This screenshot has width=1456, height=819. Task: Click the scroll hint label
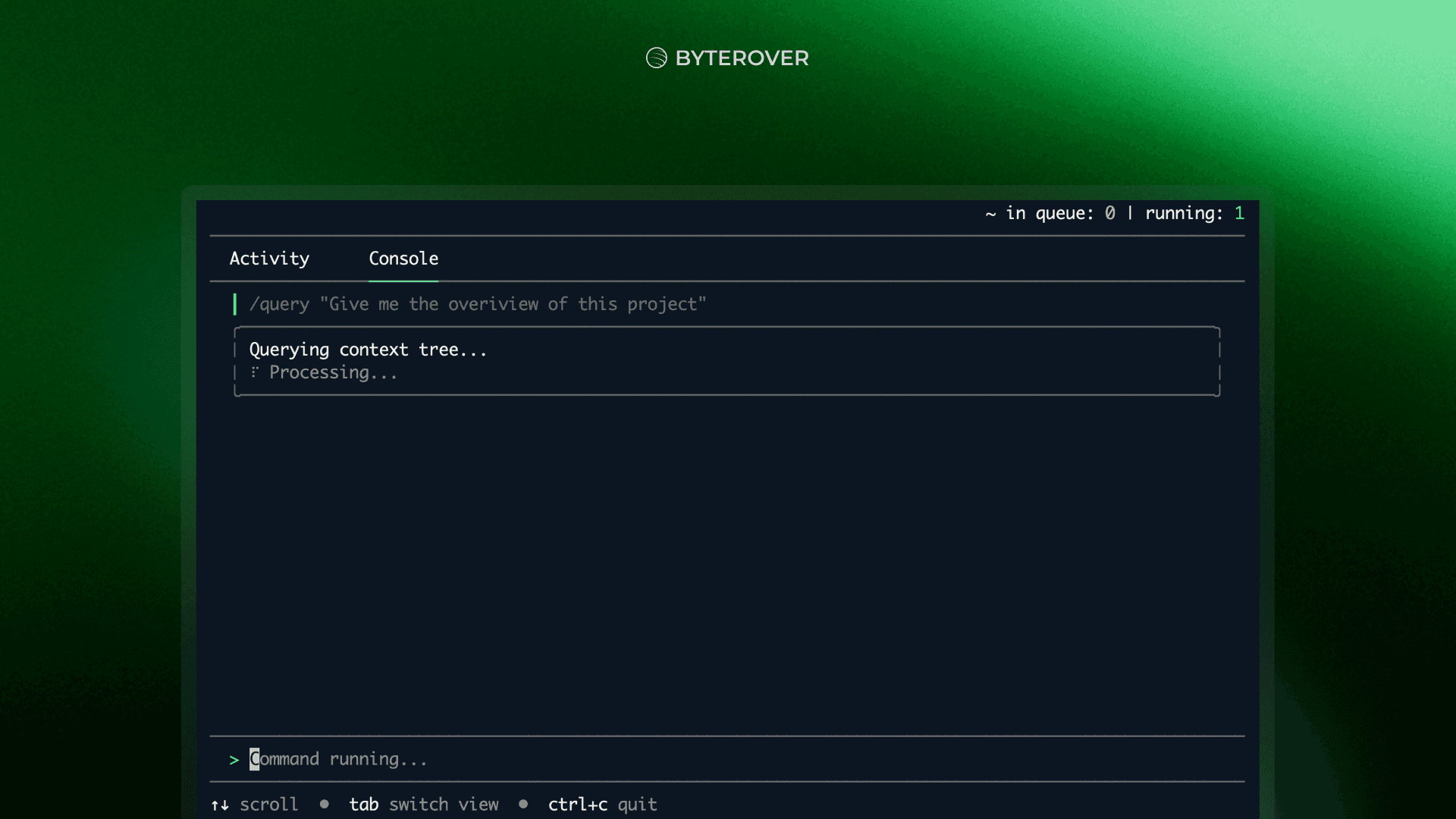(269, 805)
